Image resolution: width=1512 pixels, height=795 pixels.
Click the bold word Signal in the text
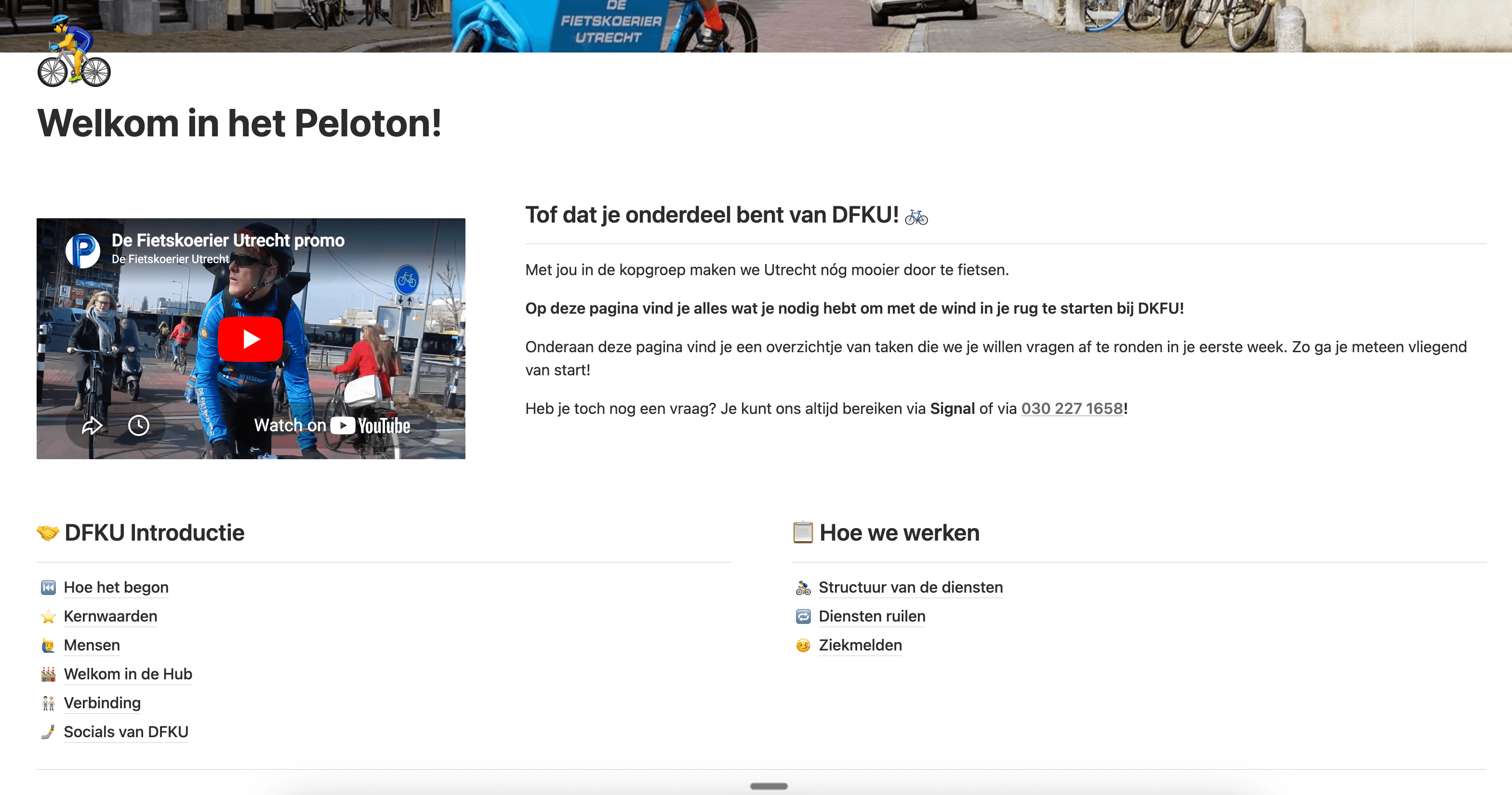952,408
